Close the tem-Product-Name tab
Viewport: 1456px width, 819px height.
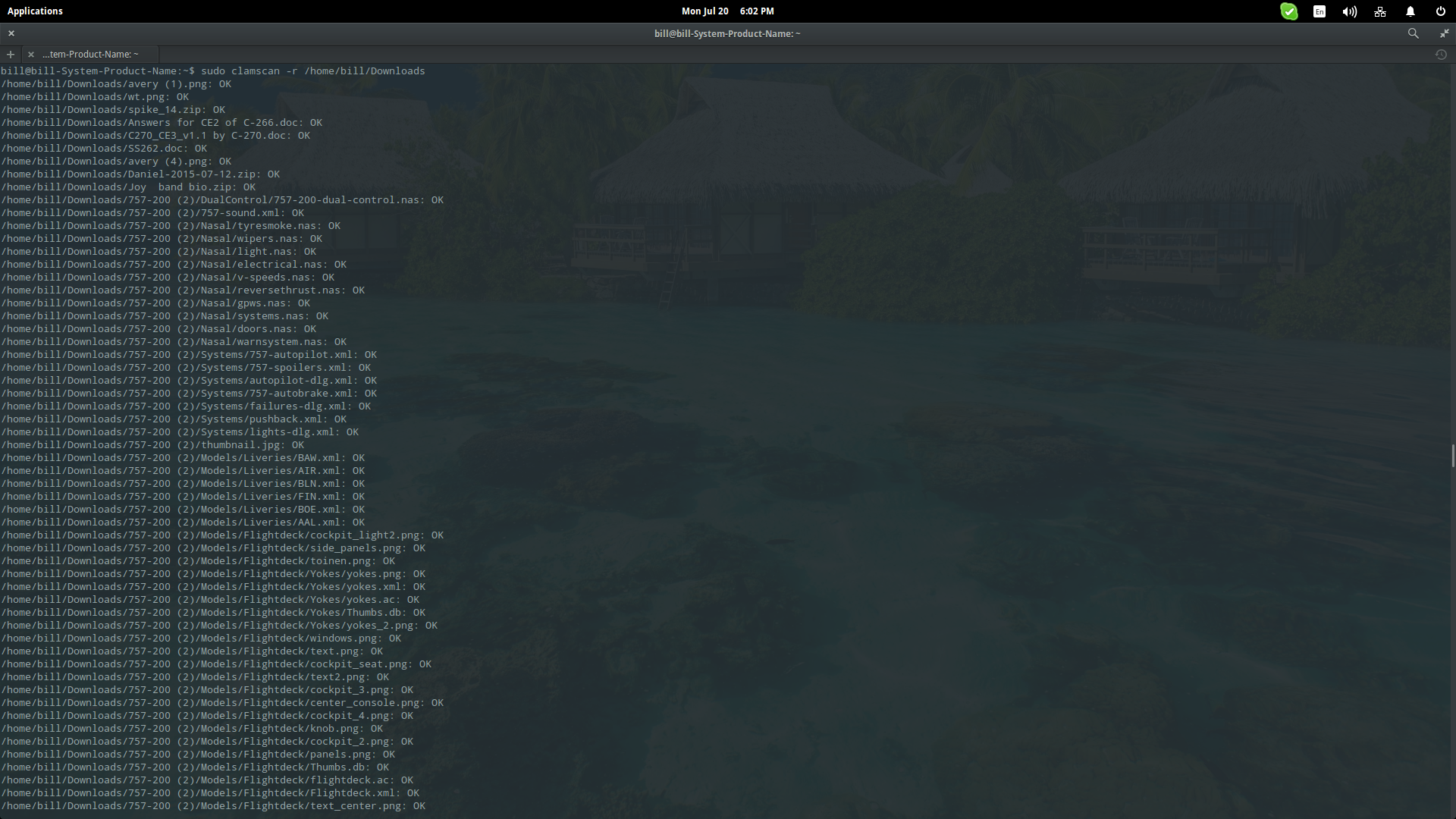coord(30,55)
